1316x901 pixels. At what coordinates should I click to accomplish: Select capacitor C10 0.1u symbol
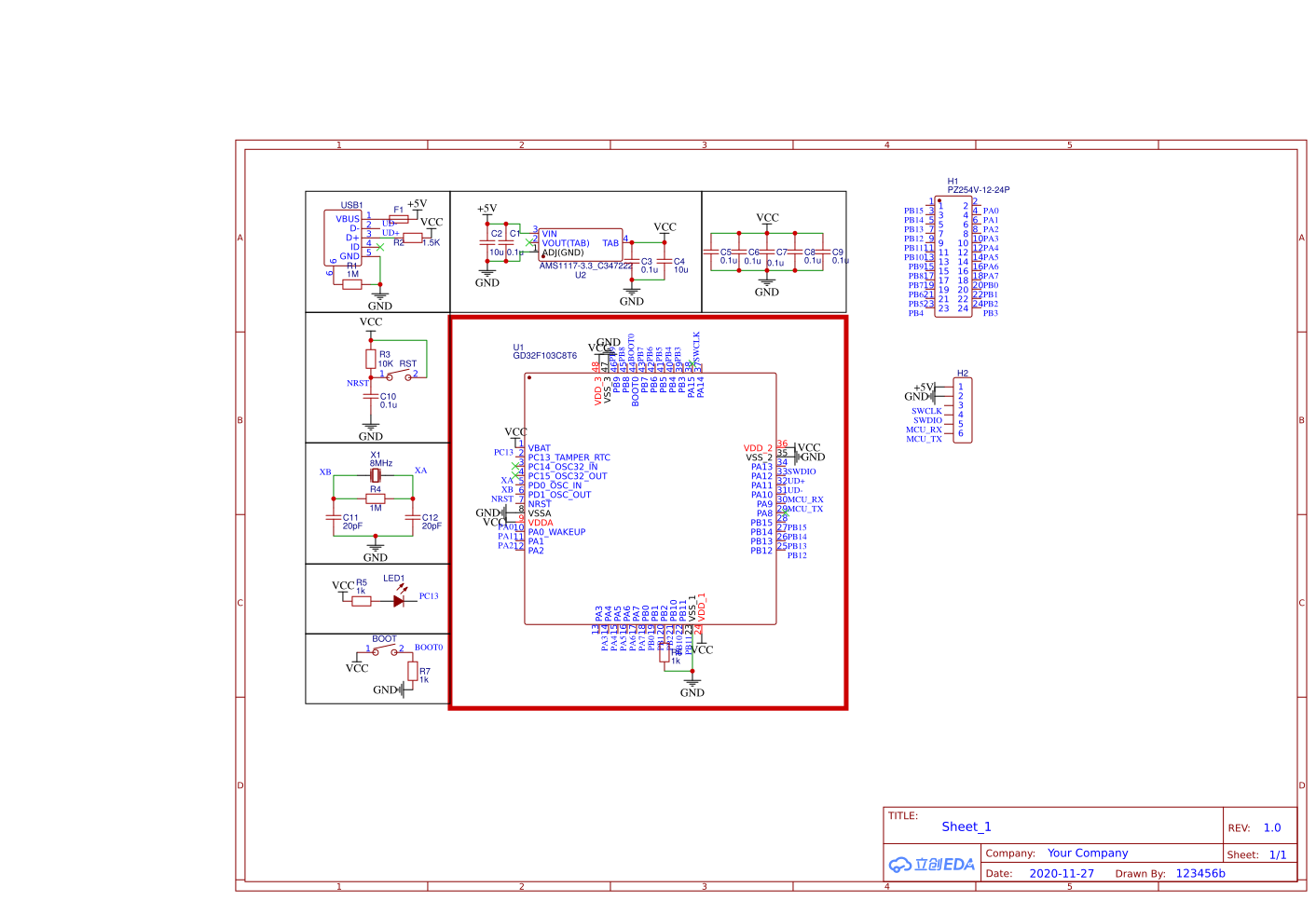tap(371, 397)
